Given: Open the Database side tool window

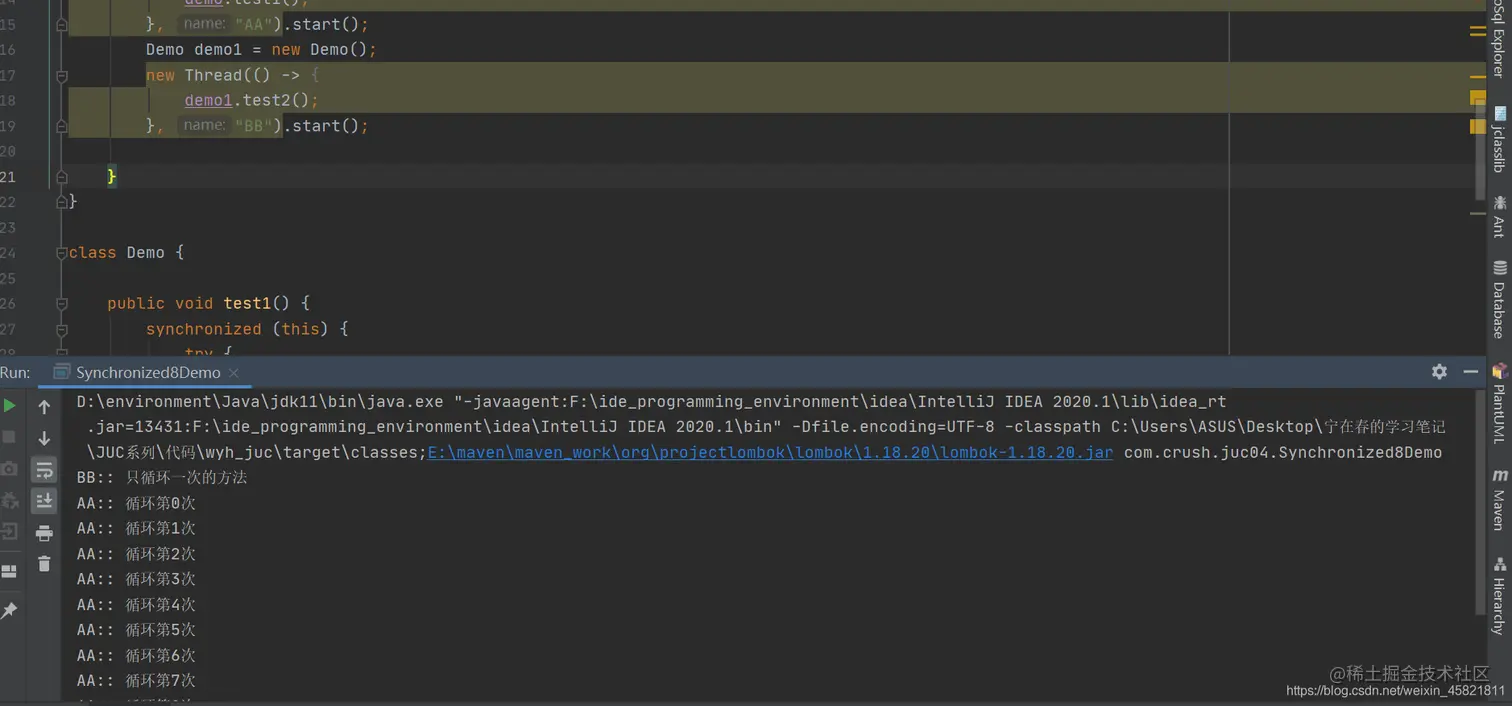Looking at the screenshot, I should tap(1498, 299).
